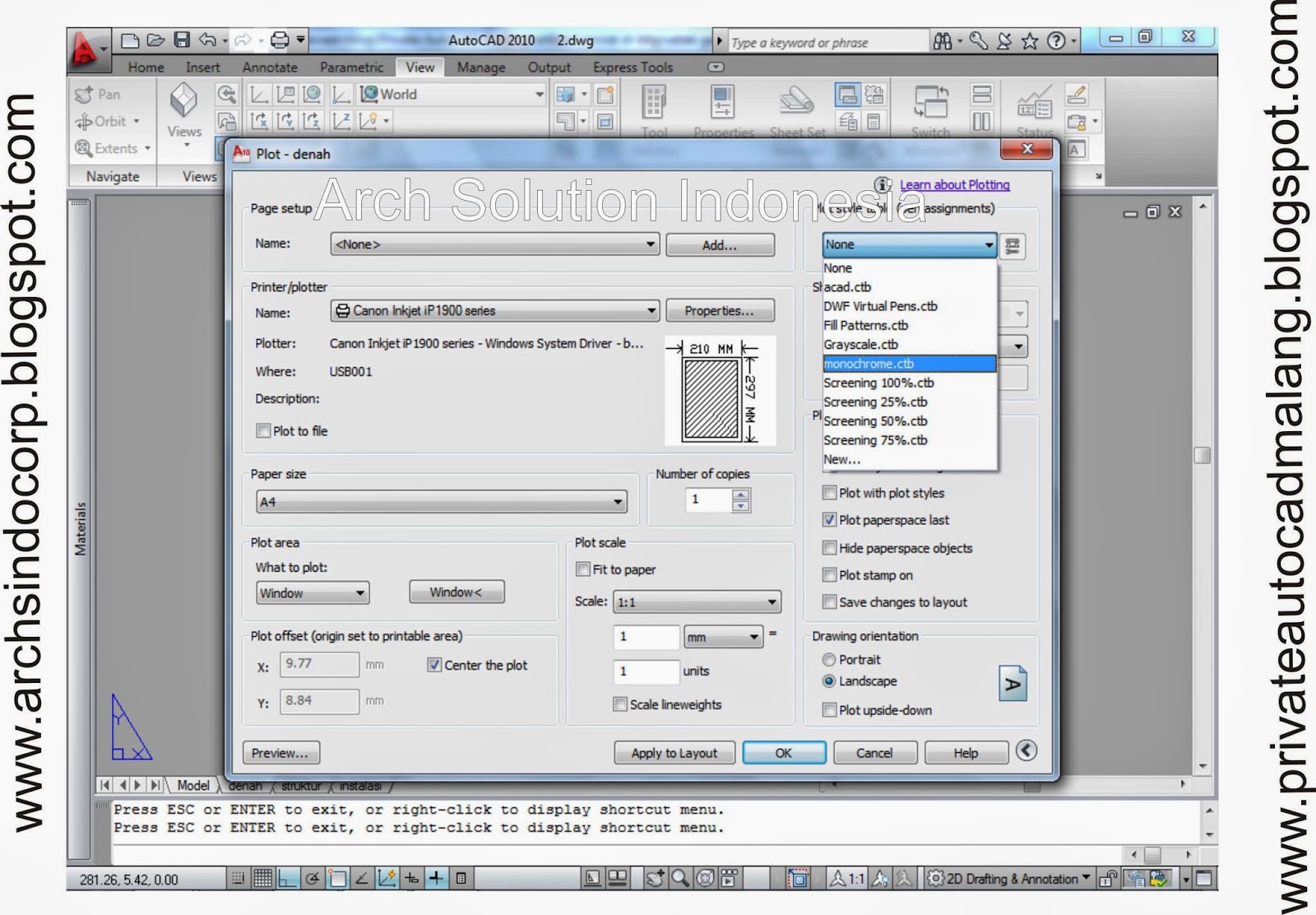This screenshot has width=1316, height=915.
Task: Click the binoculars search icon
Action: 943,41
